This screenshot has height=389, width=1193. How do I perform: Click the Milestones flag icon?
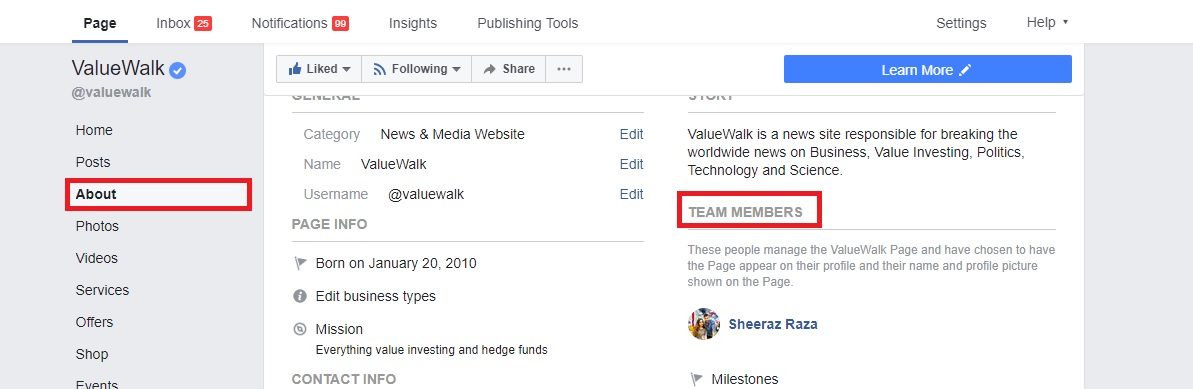pos(695,379)
